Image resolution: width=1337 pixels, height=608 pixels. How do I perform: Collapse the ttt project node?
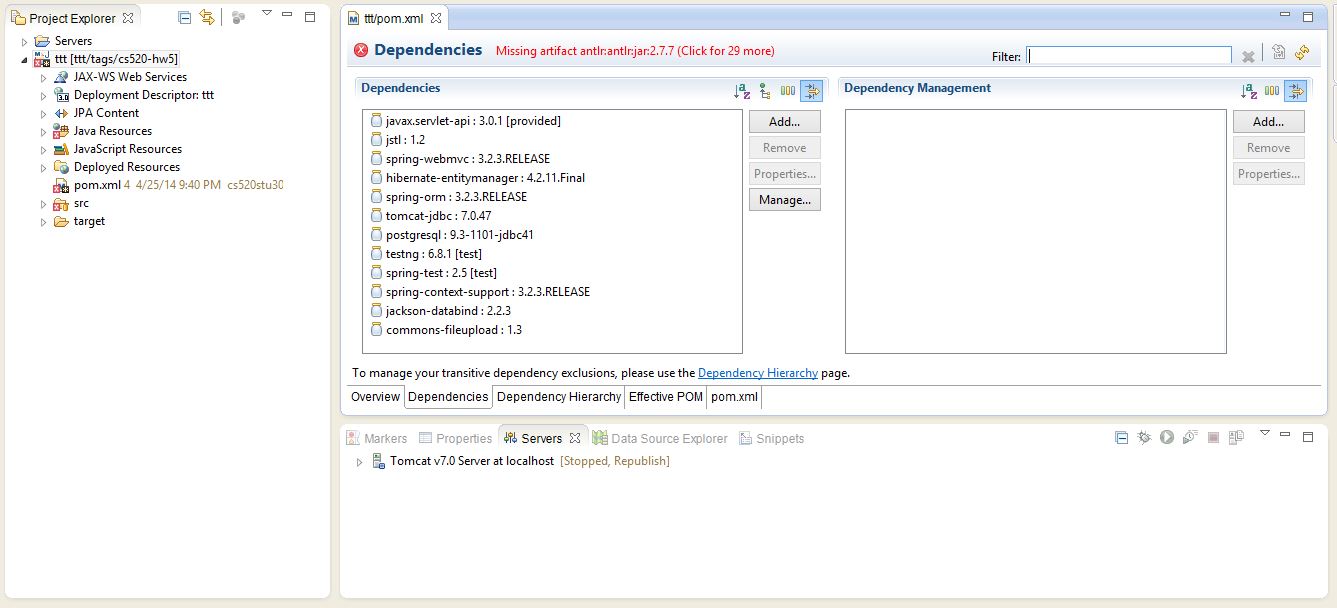[x=25, y=60]
